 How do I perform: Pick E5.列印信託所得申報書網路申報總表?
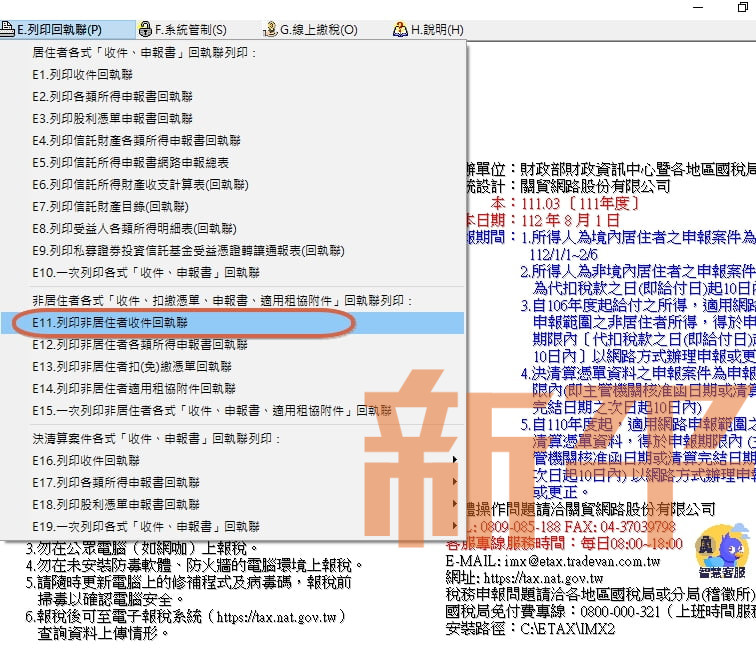(x=130, y=163)
